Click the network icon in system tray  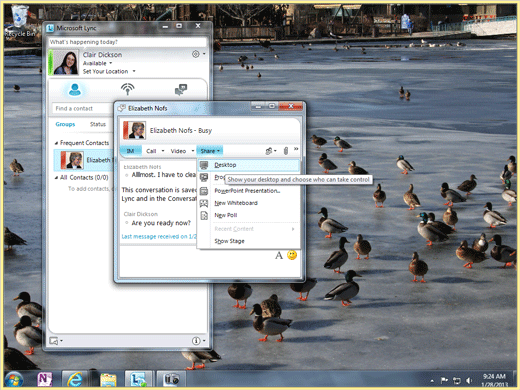457,380
